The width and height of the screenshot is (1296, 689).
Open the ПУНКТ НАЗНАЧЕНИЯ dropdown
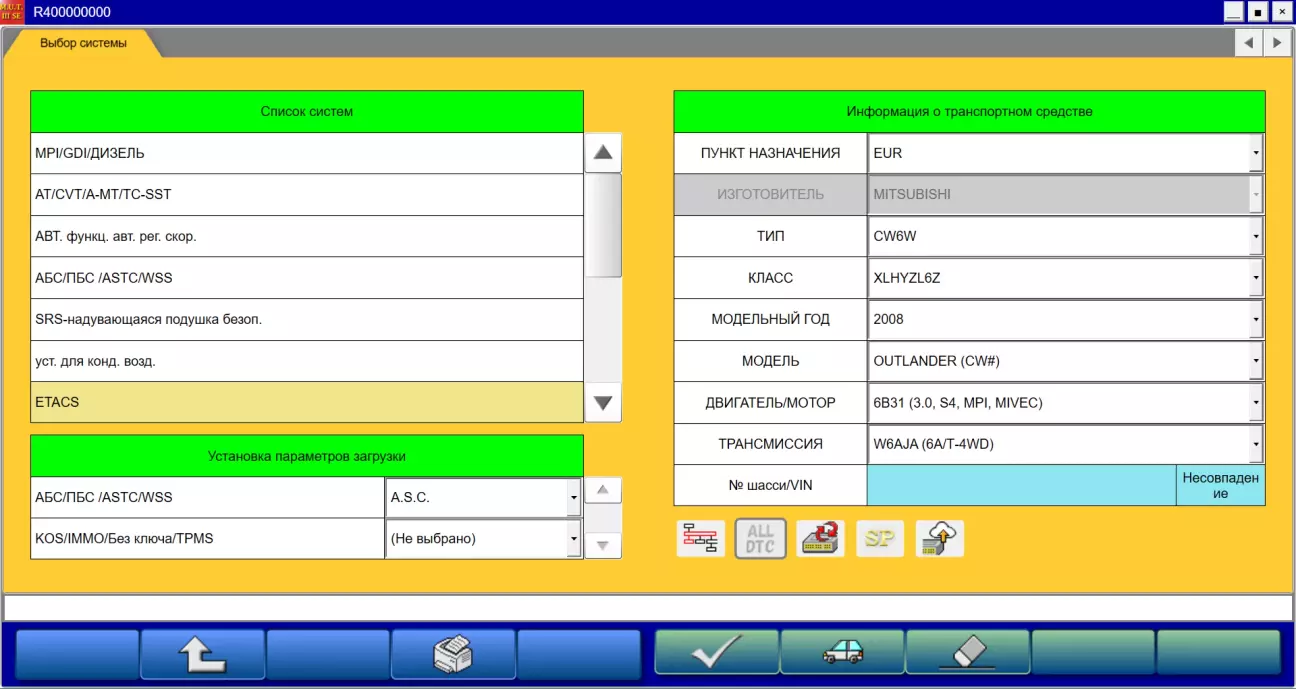[1255, 154]
